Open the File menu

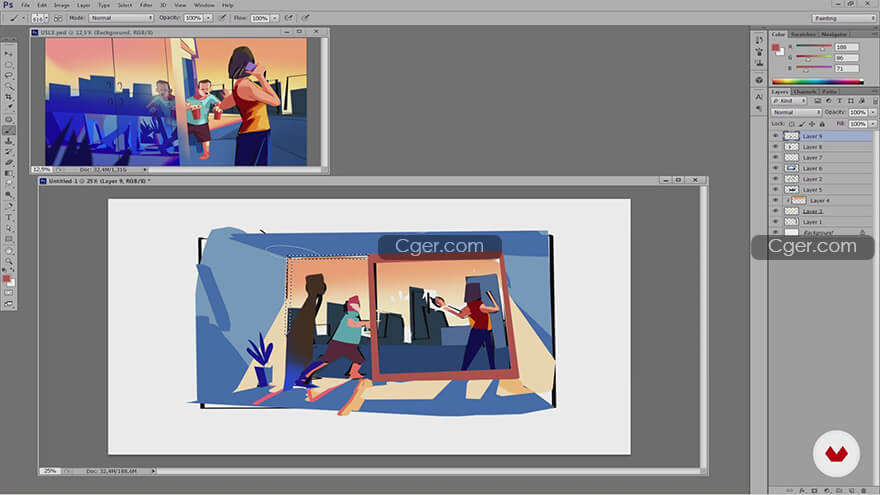(25, 5)
